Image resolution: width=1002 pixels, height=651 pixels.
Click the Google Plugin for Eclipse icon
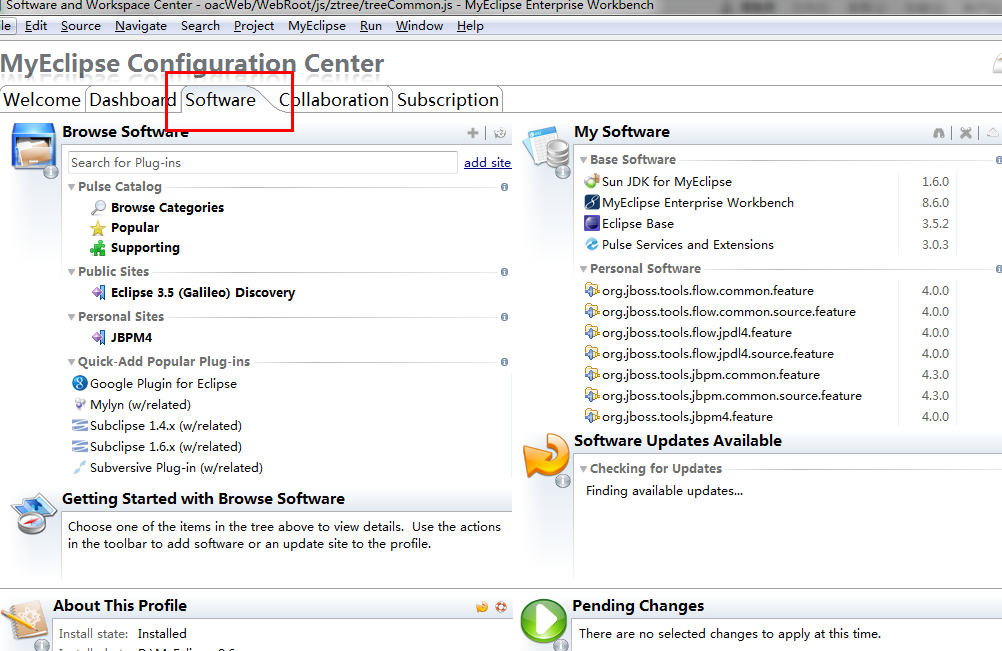tap(79, 383)
